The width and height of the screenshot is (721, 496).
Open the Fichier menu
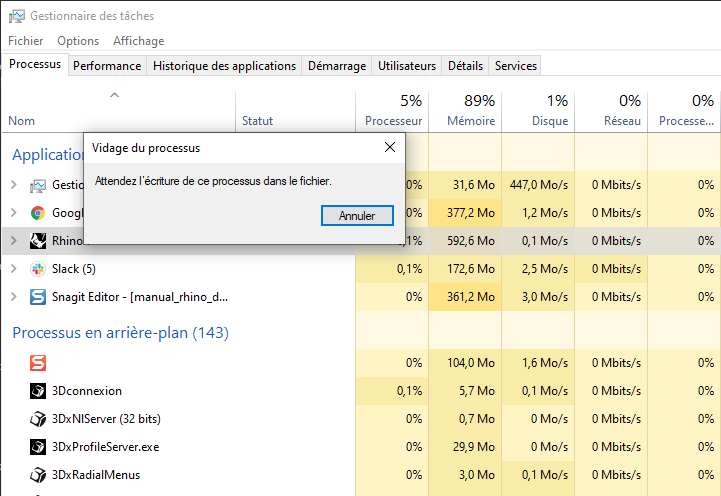(x=26, y=41)
